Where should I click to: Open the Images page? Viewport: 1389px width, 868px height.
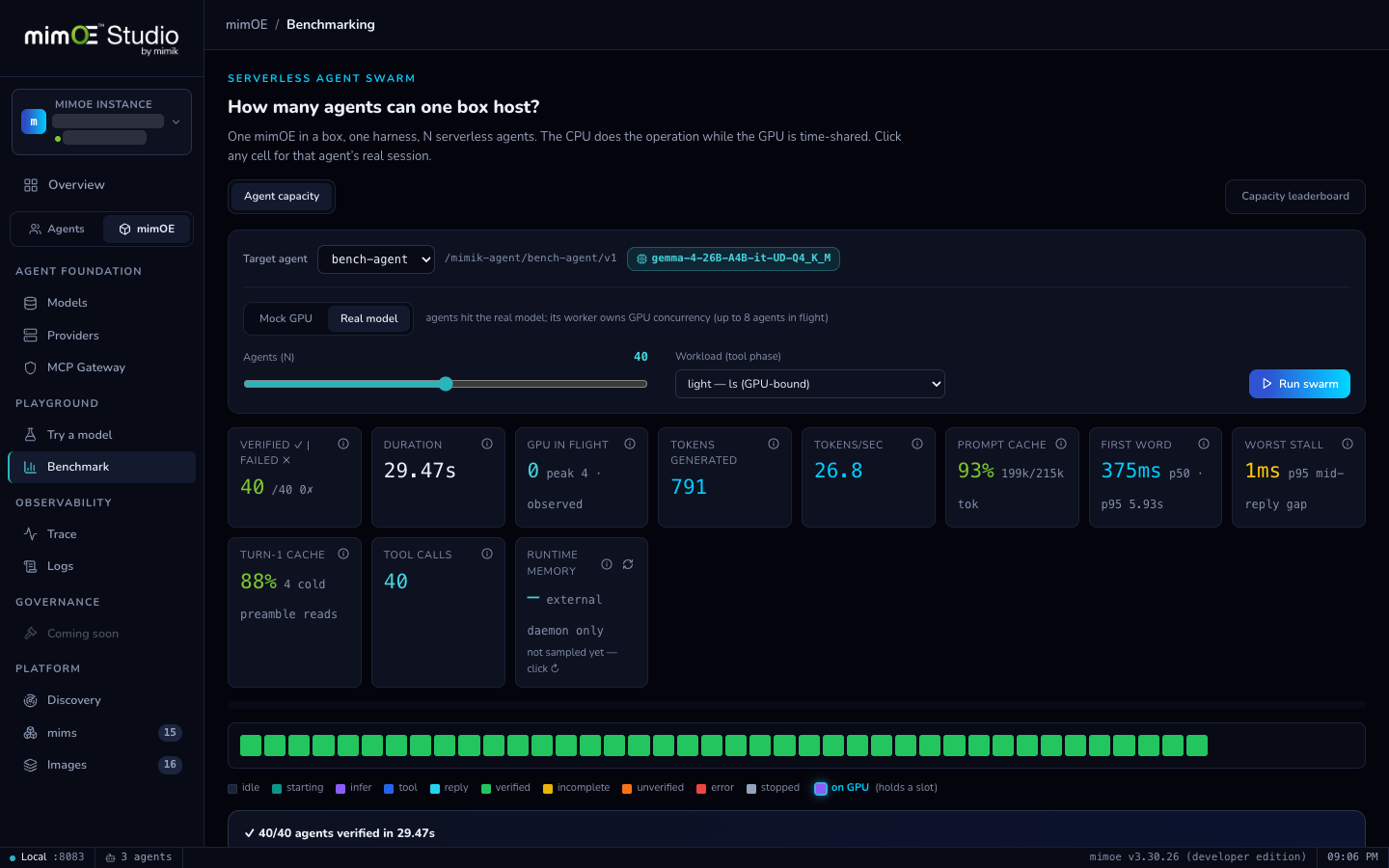pyautogui.click(x=101, y=765)
